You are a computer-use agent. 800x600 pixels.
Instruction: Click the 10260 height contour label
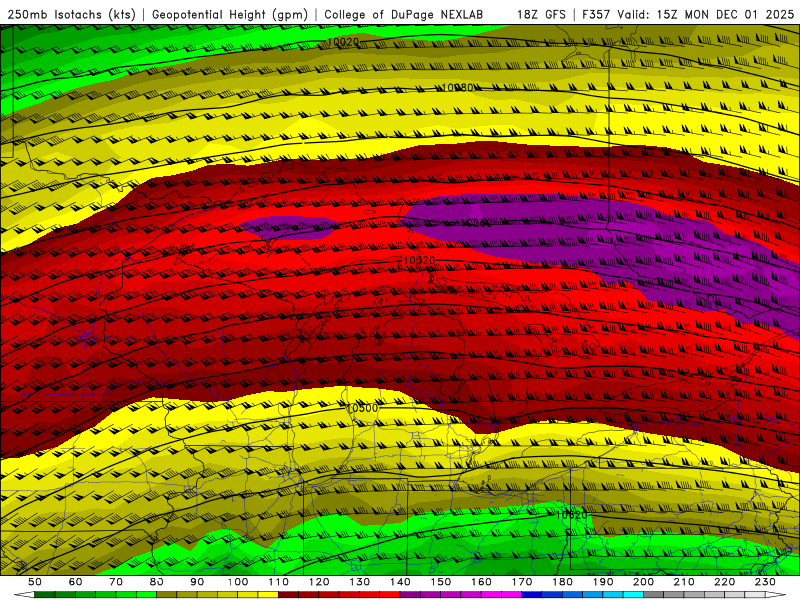(477, 223)
